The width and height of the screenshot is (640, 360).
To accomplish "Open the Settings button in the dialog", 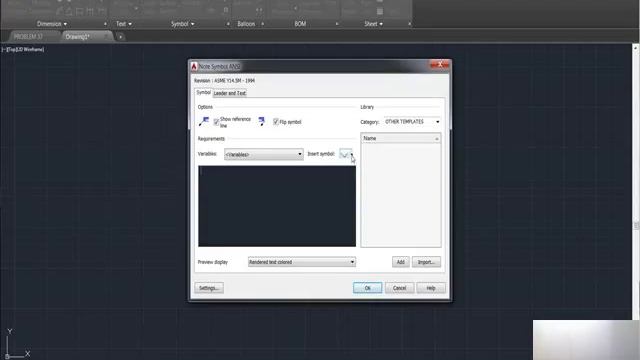I will point(209,288).
